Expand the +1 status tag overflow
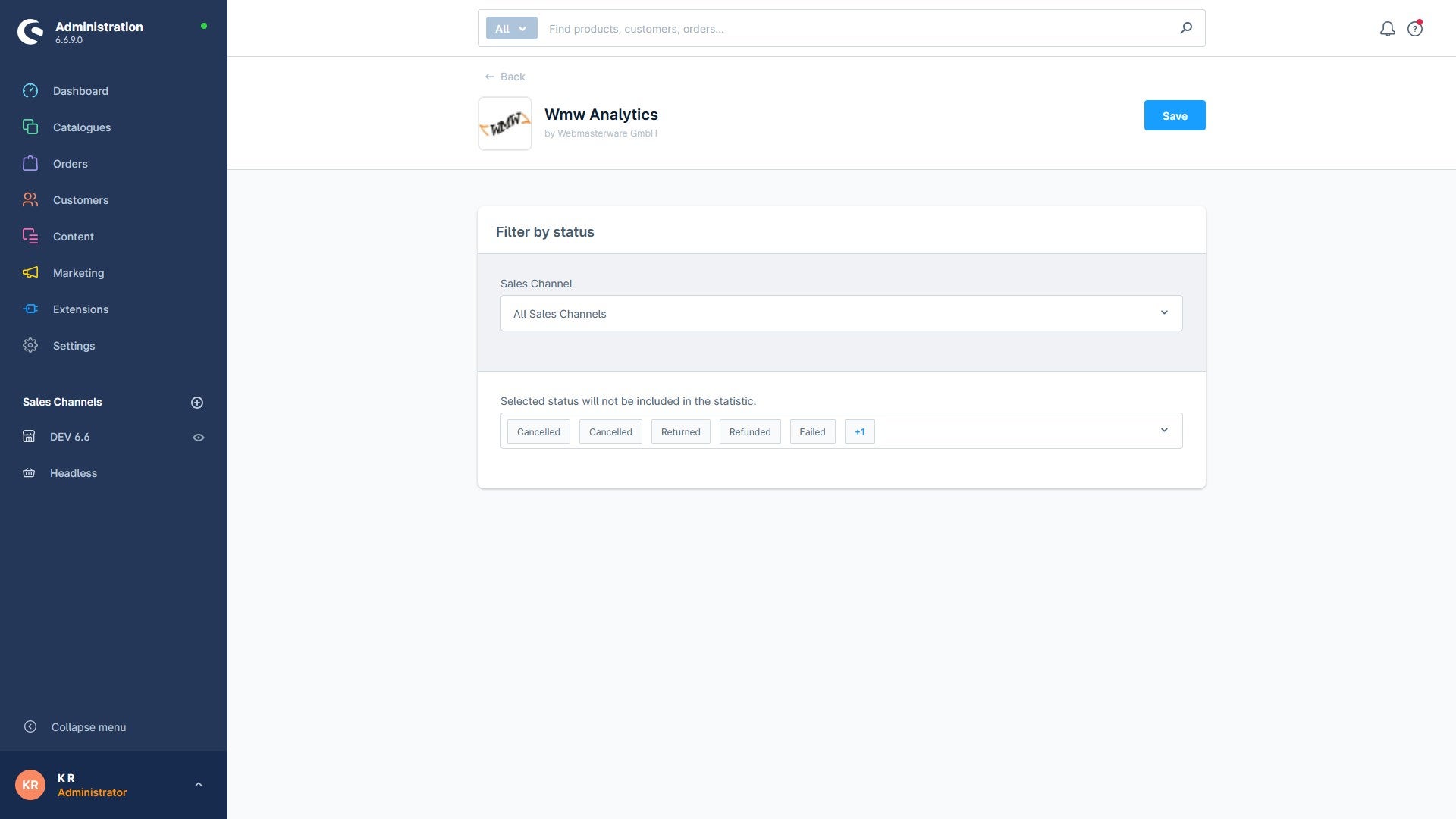Viewport: 1456px width, 819px height. pyautogui.click(x=859, y=430)
